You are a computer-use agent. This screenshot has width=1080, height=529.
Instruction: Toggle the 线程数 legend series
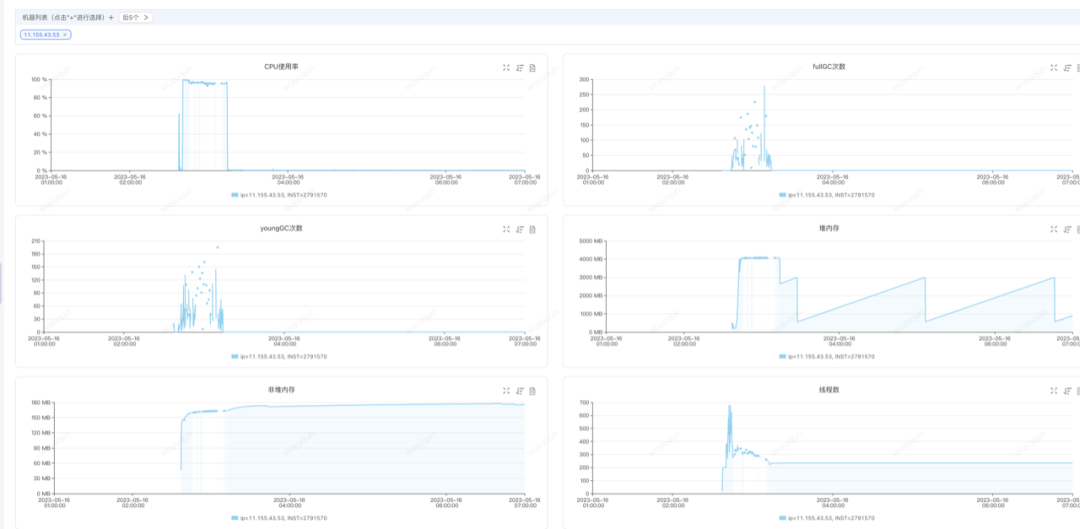(827, 517)
